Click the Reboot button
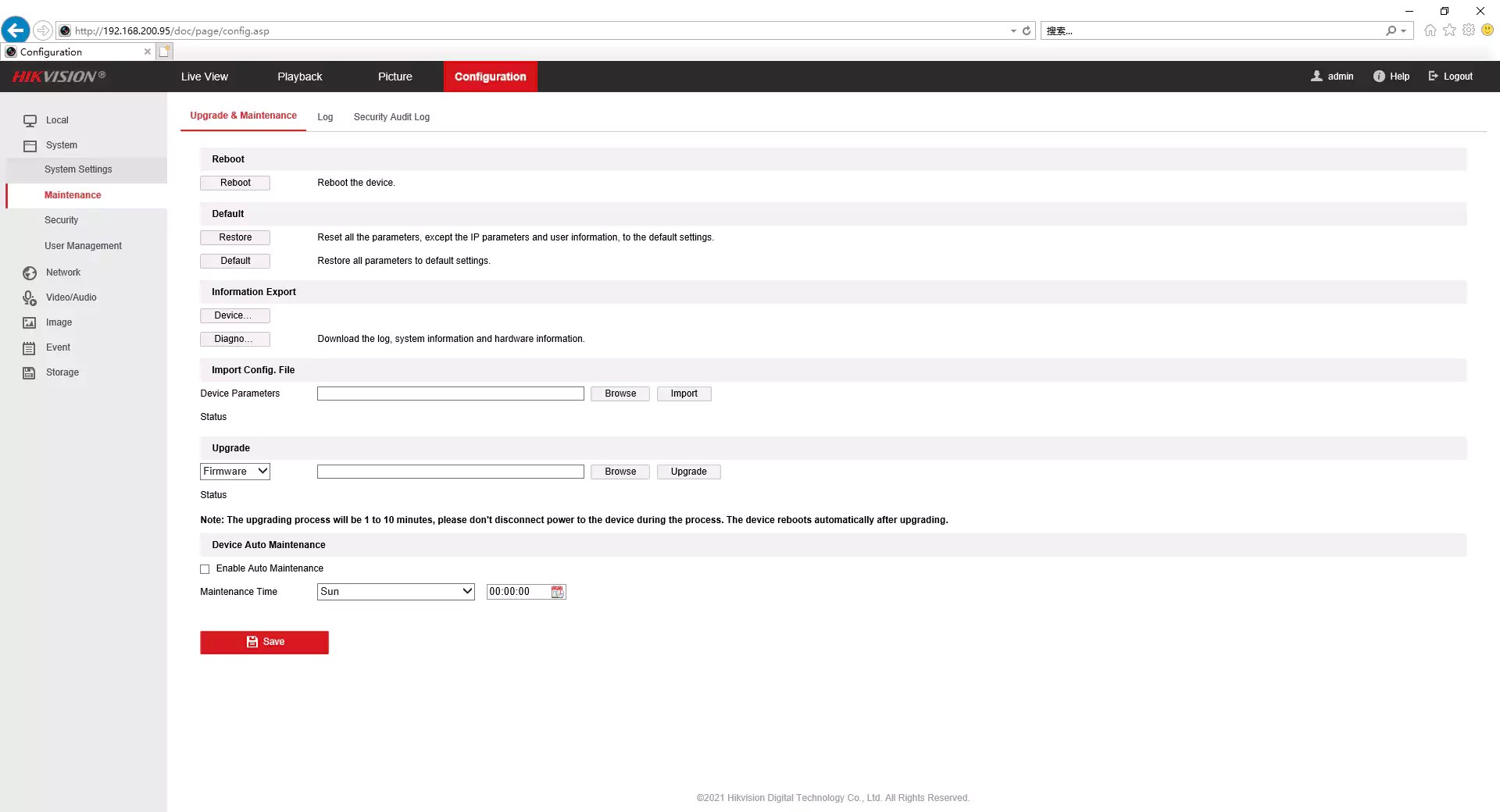Viewport: 1500px width, 812px height. tap(234, 182)
